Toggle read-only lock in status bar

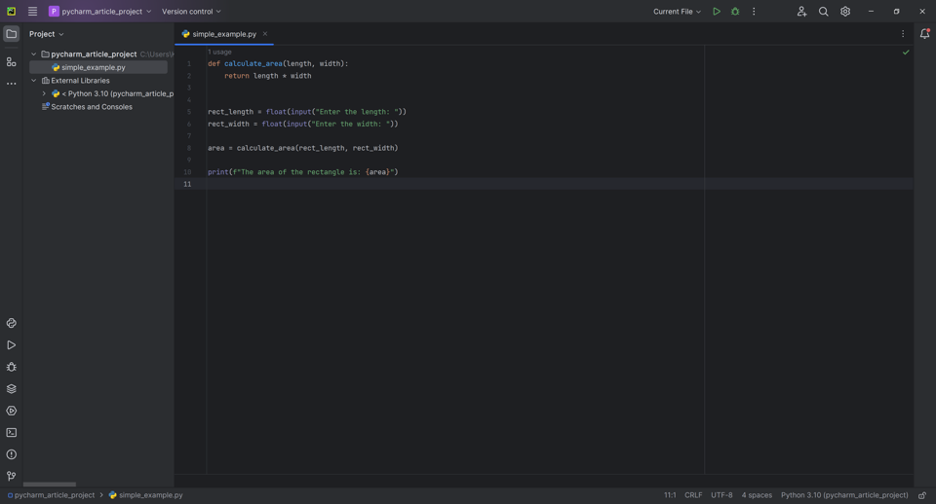(922, 495)
